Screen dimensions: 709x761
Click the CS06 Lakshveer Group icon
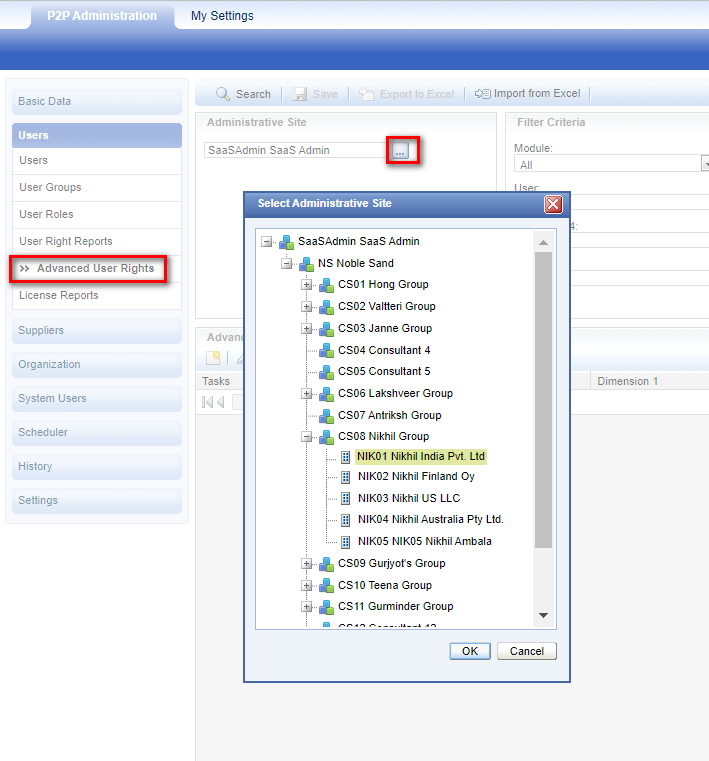[x=326, y=394]
